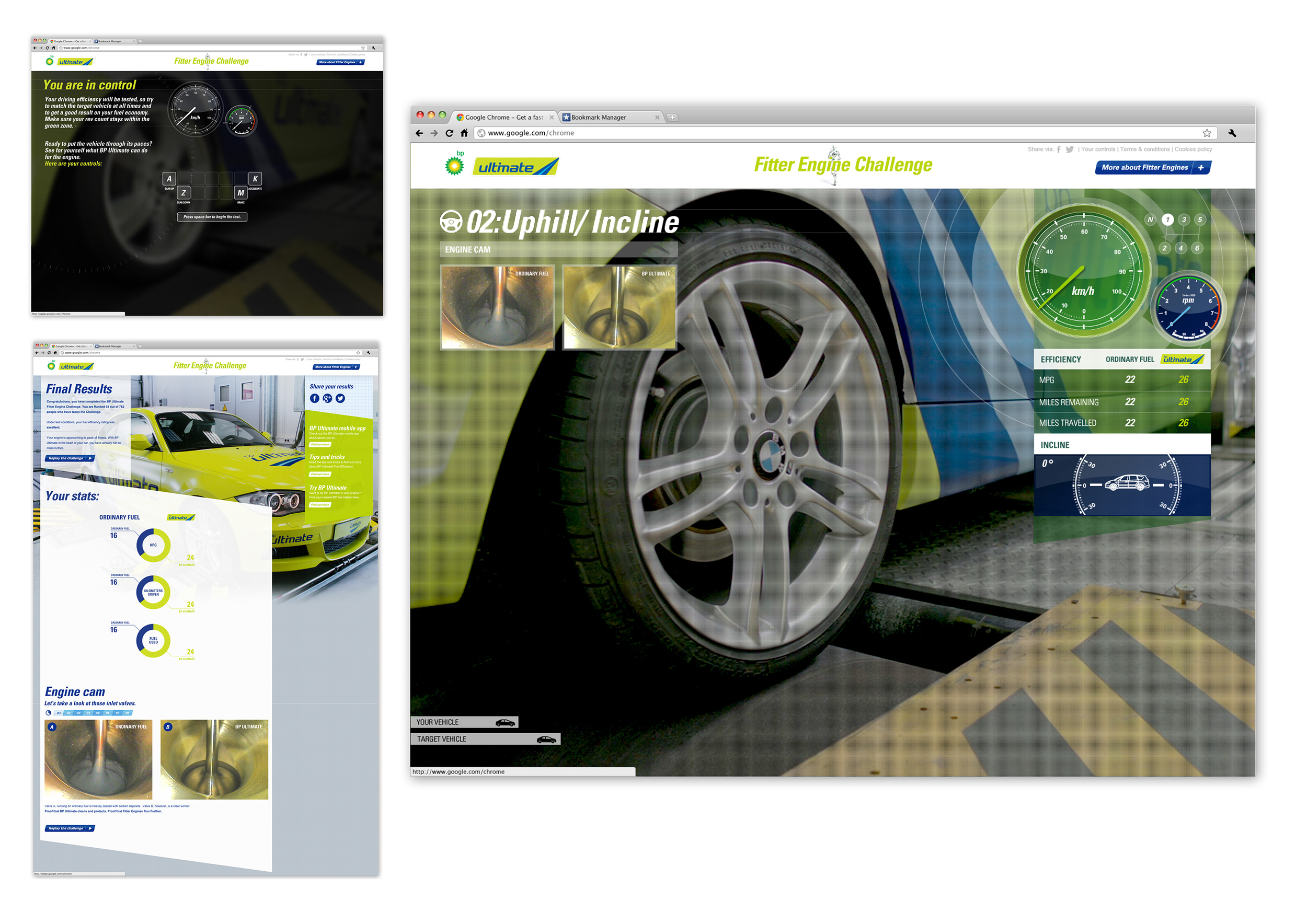
Task: Click the TARGET VEHICLE progress bar
Action: coord(486,740)
